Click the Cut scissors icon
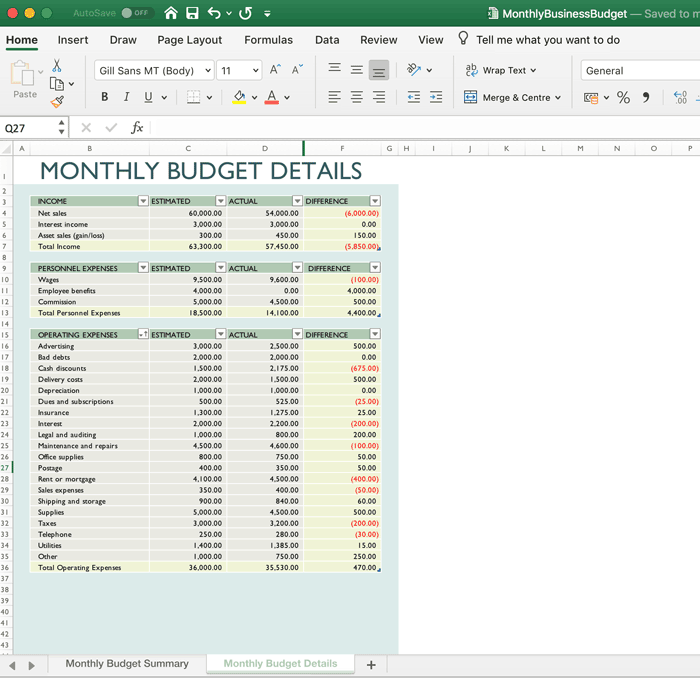This screenshot has width=700, height=678. (57, 66)
